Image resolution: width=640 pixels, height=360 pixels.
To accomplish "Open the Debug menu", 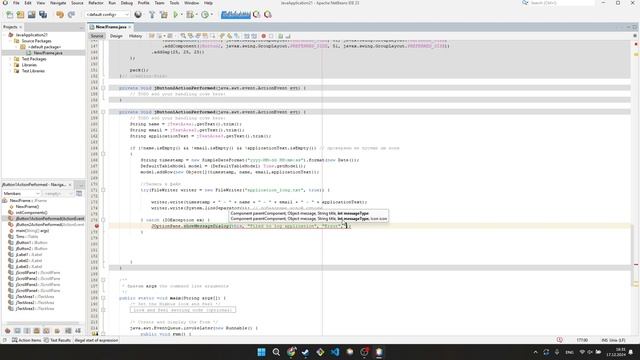I will click(x=127, y=3).
